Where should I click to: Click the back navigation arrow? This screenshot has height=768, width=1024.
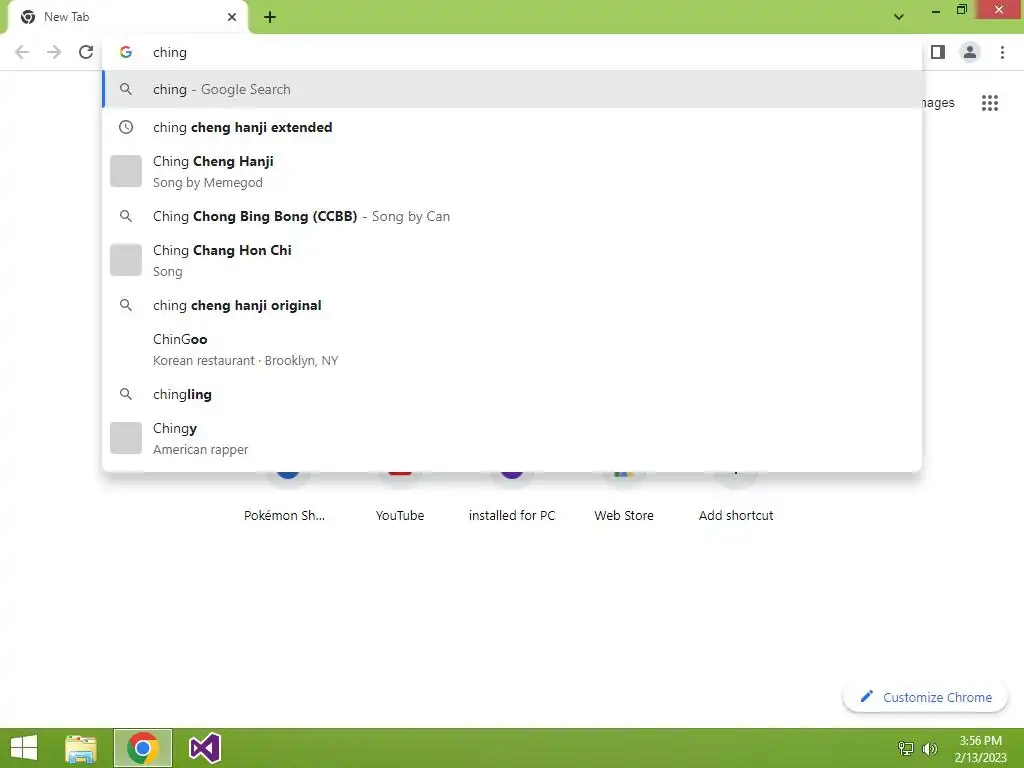(22, 52)
